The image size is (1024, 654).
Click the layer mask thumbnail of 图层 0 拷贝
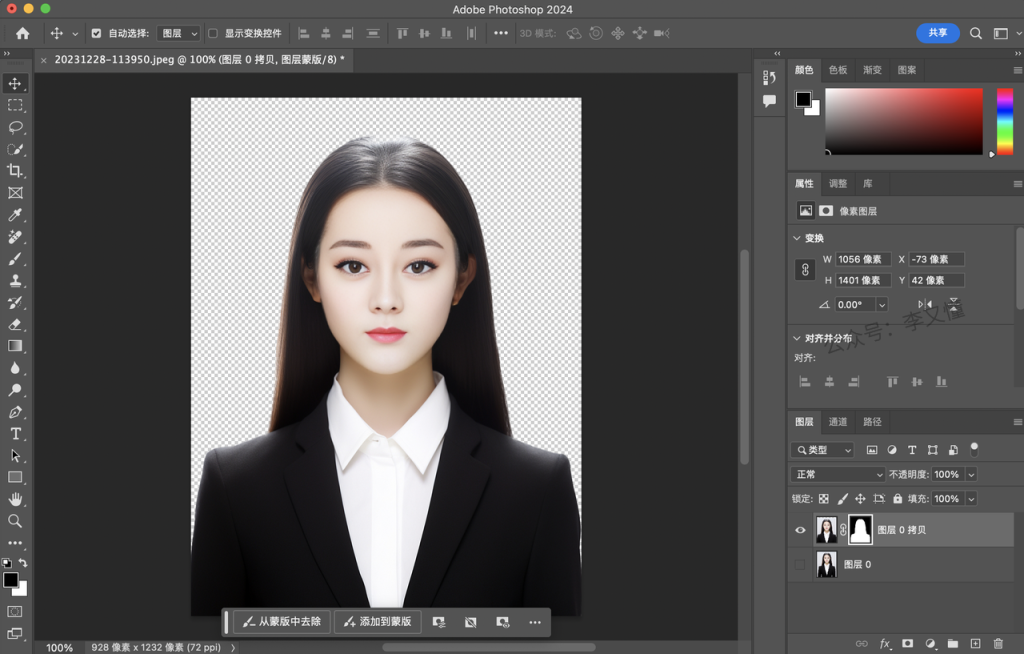(x=860, y=530)
